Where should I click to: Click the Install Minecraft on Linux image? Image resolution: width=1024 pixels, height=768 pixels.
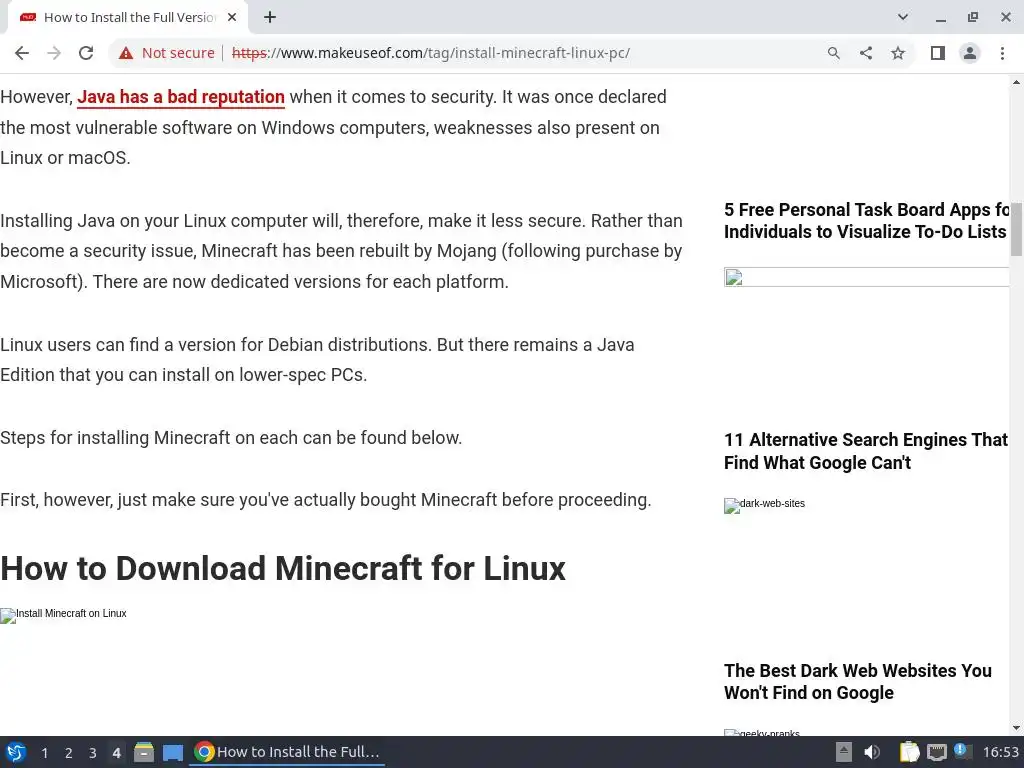click(x=63, y=615)
